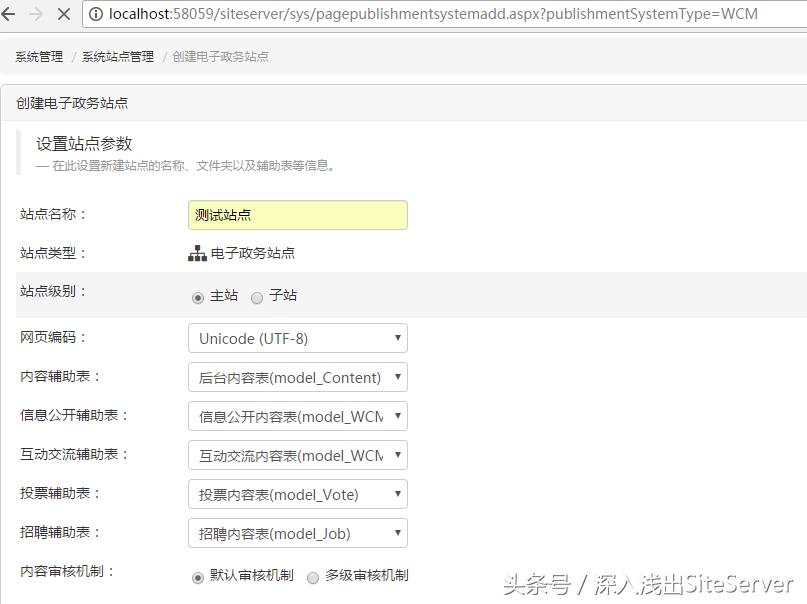Enable the 多级审核机制 option
This screenshot has width=807, height=604.
coord(315,577)
